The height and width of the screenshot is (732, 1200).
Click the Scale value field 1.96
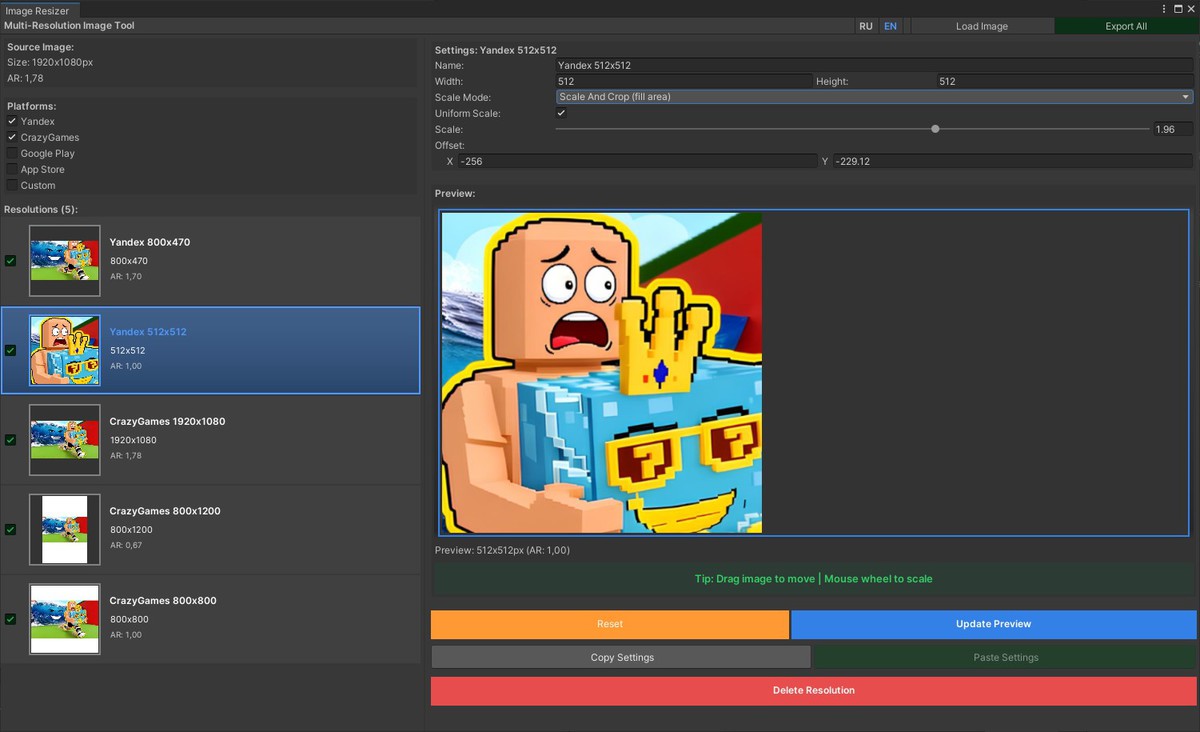(1173, 129)
